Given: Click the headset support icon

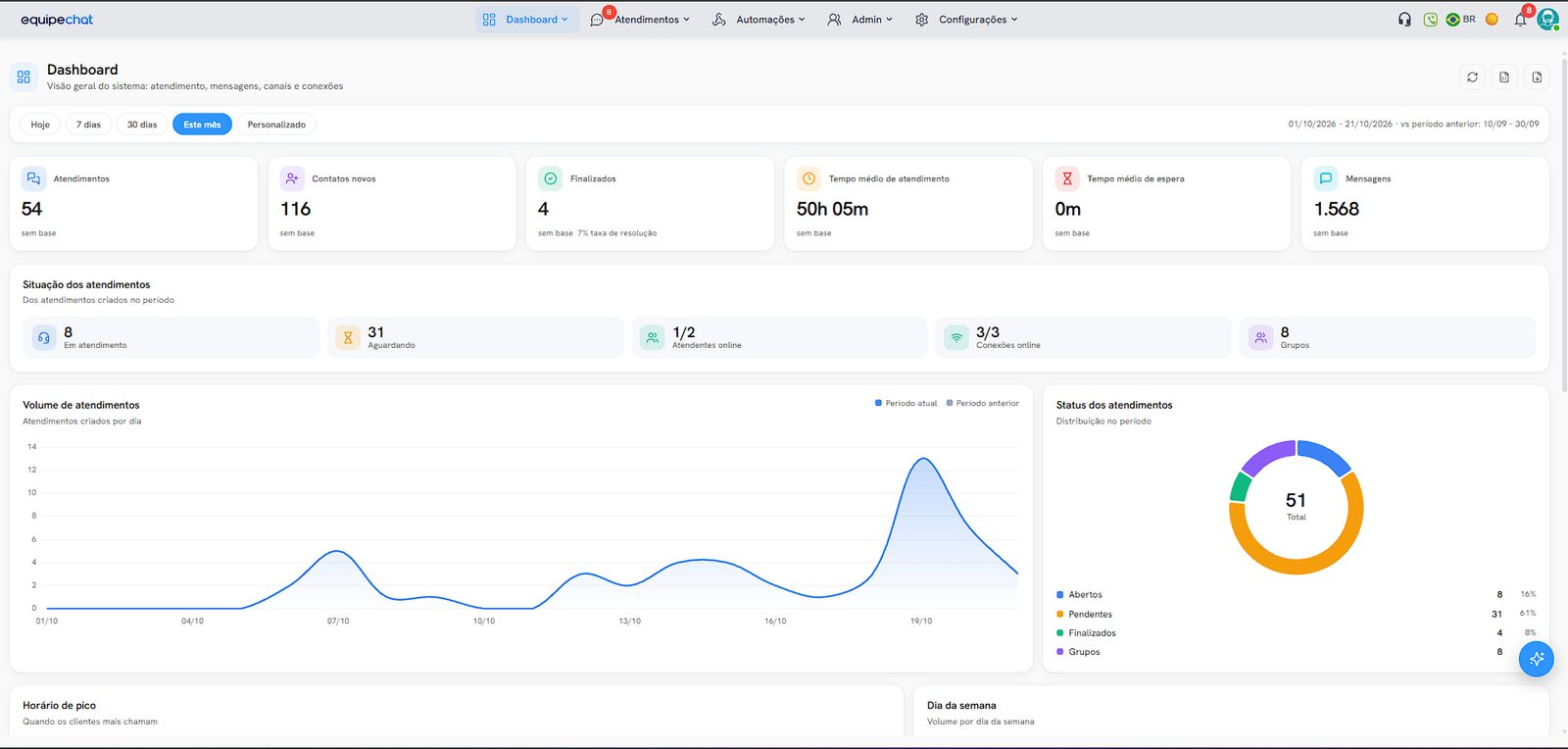Looking at the screenshot, I should tap(1404, 20).
